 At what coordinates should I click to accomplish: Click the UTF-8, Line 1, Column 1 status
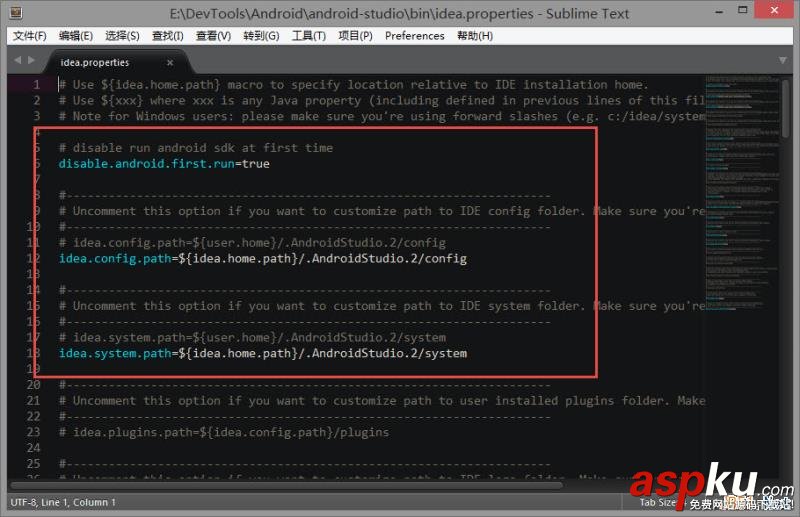point(63,502)
